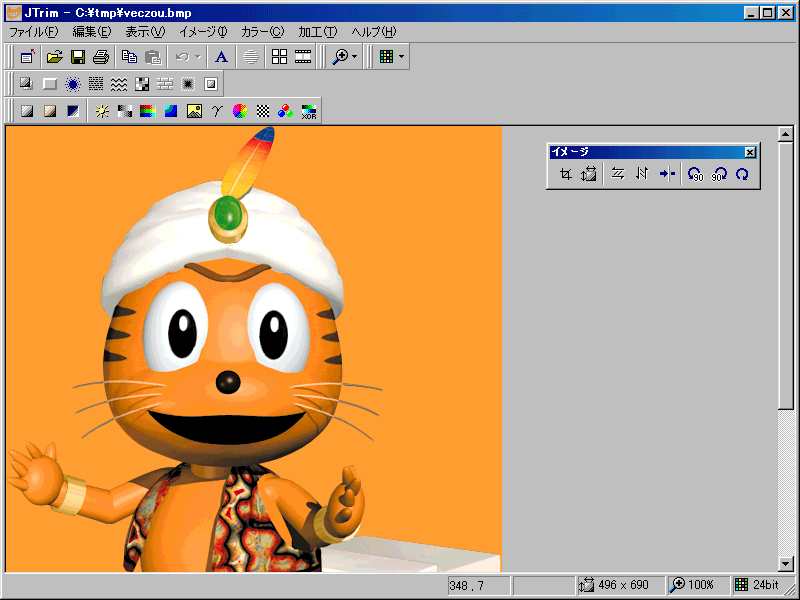The height and width of the screenshot is (600, 800).
Task: Apply the framed gradient square effect icon
Action: [211, 84]
